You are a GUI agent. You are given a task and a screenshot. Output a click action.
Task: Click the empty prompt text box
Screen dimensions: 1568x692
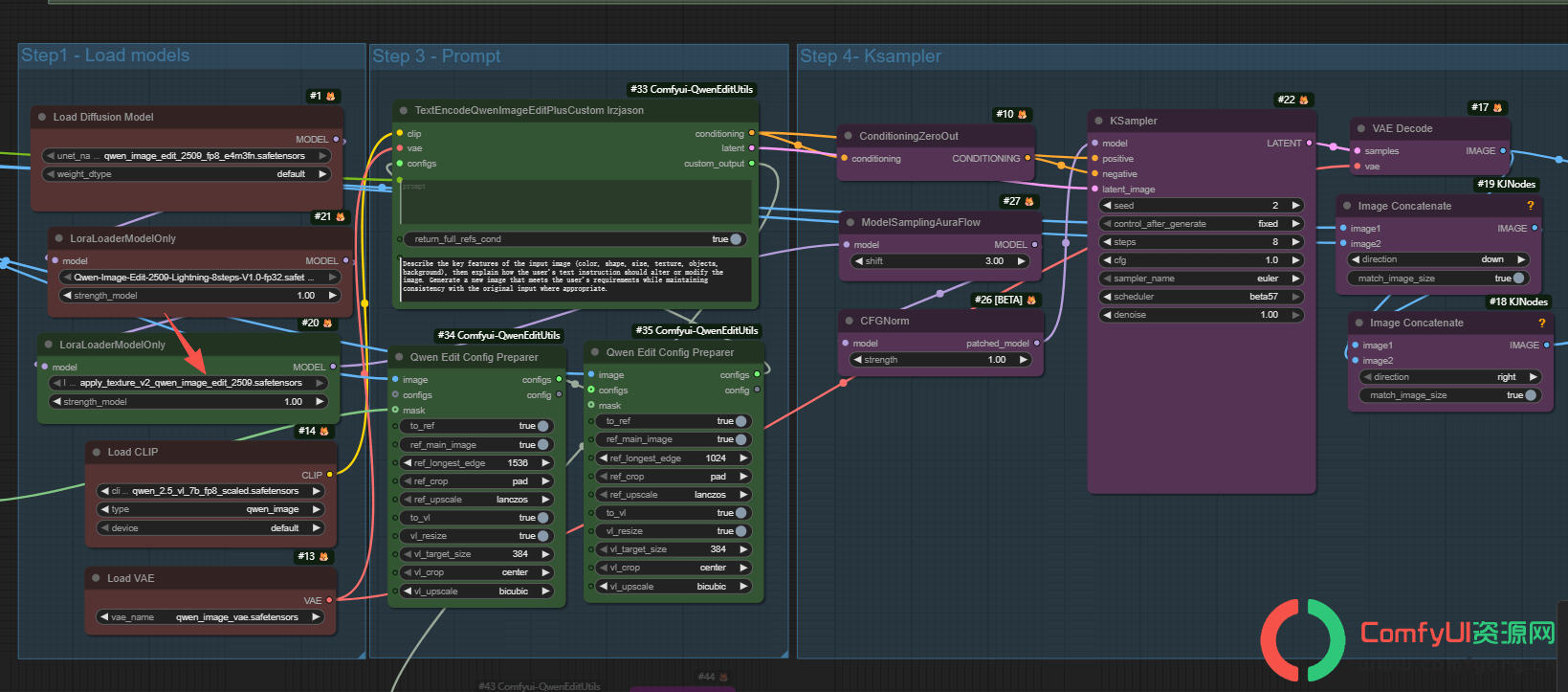click(576, 202)
